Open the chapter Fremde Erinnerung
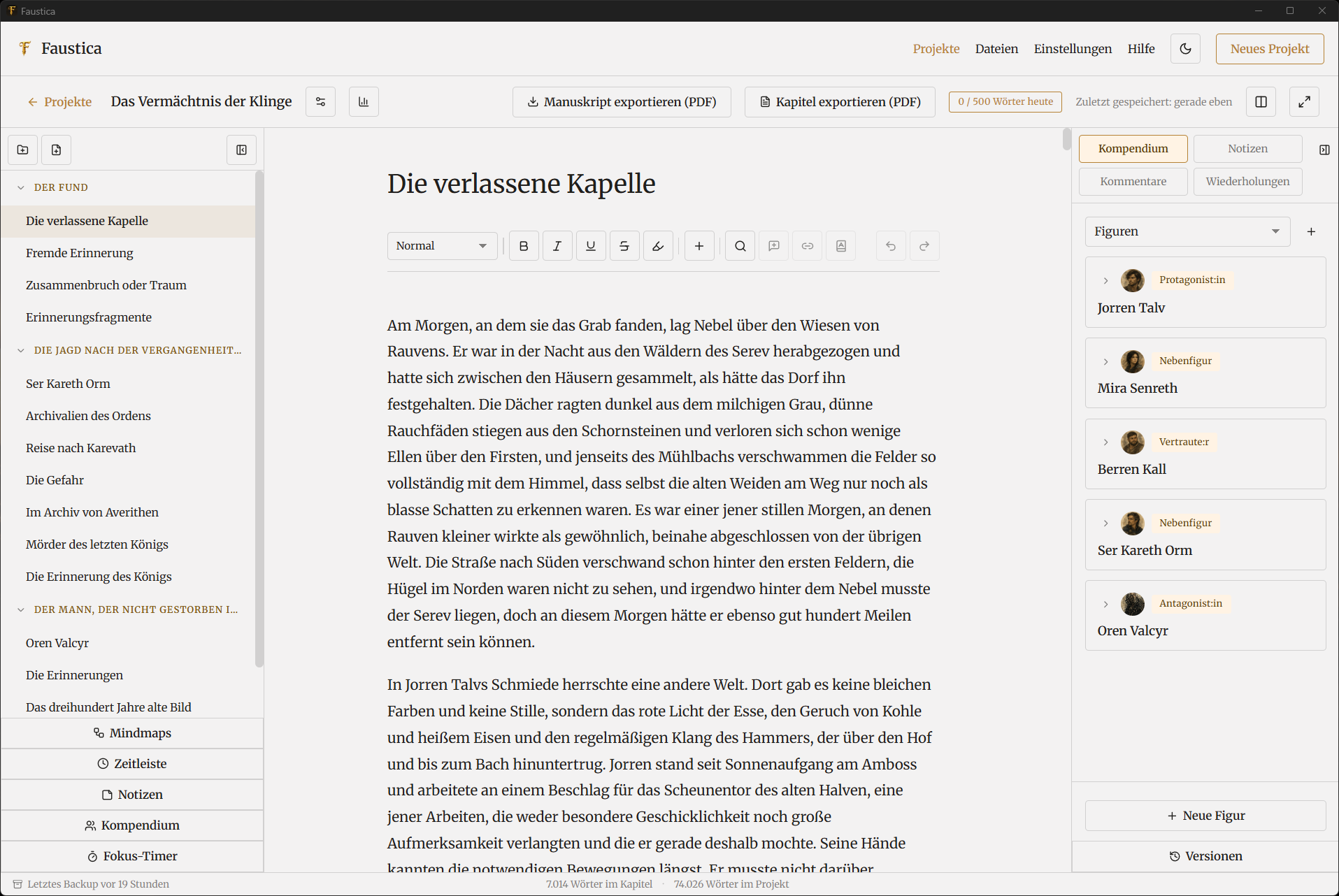The image size is (1339, 896). (x=128, y=253)
